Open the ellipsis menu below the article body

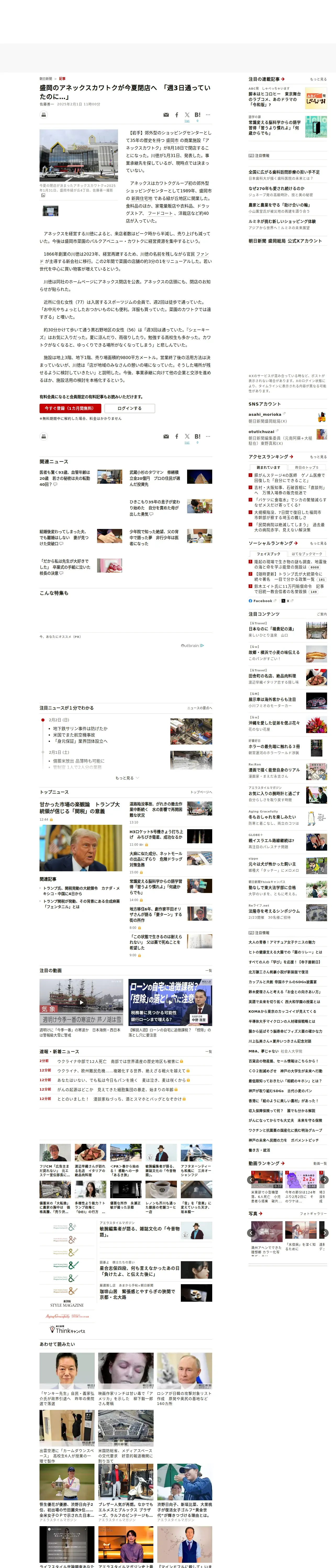[x=208, y=436]
